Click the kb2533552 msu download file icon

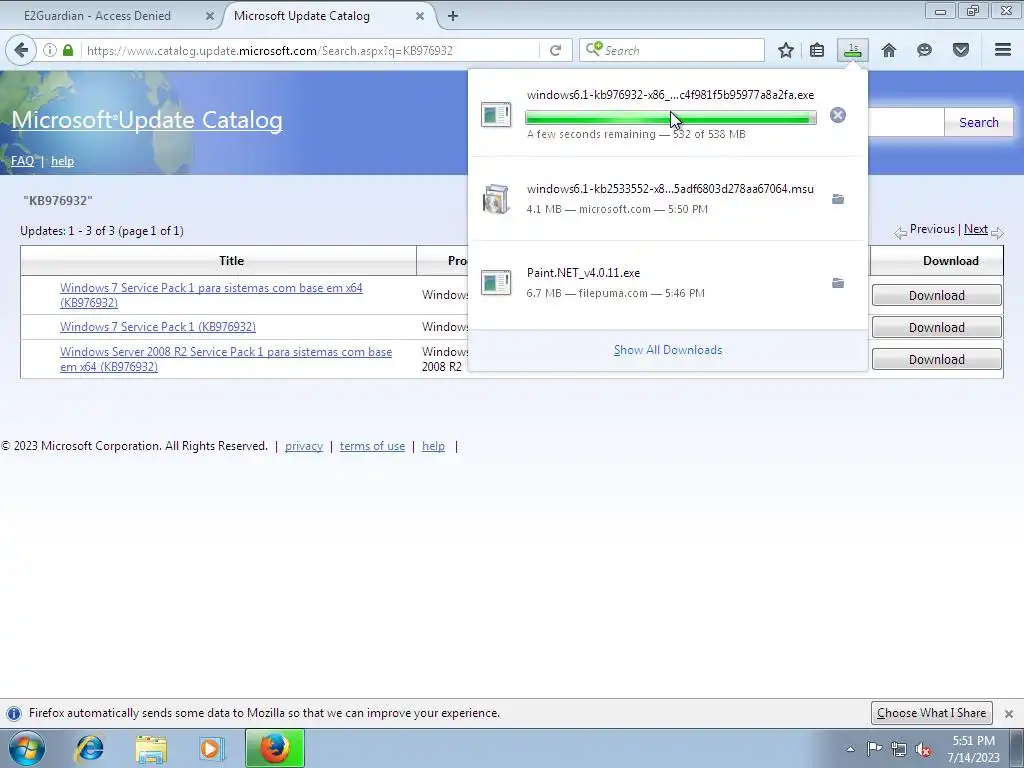pos(496,199)
